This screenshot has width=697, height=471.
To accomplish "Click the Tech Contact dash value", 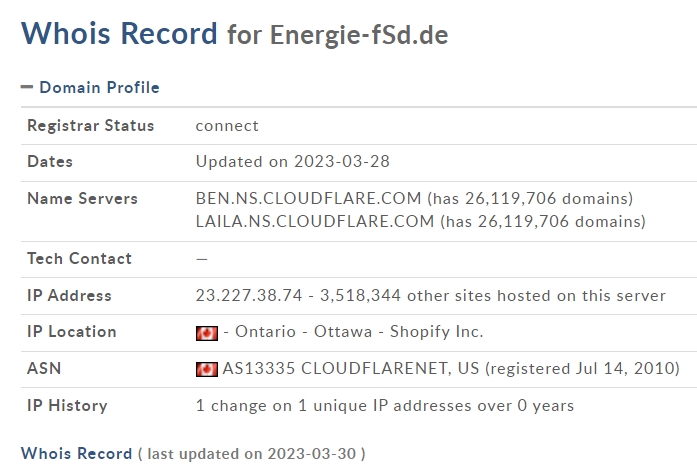I will pyautogui.click(x=202, y=259).
